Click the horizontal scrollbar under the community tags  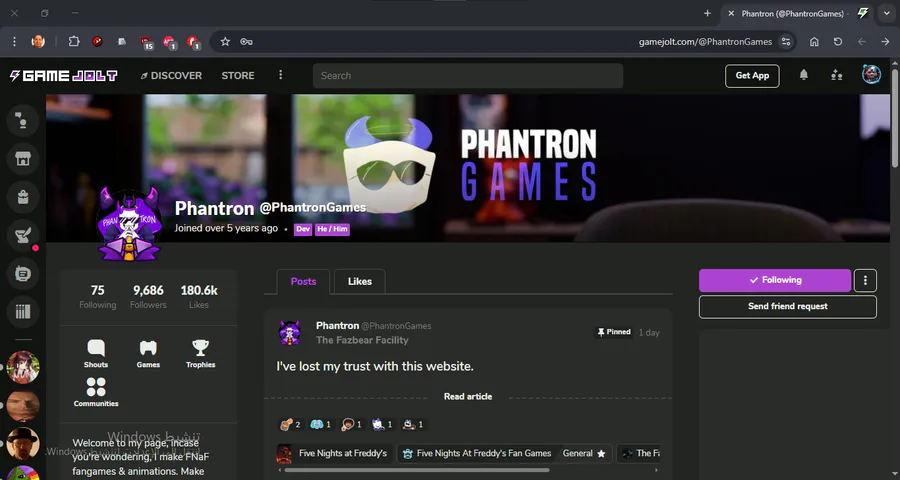[417, 470]
